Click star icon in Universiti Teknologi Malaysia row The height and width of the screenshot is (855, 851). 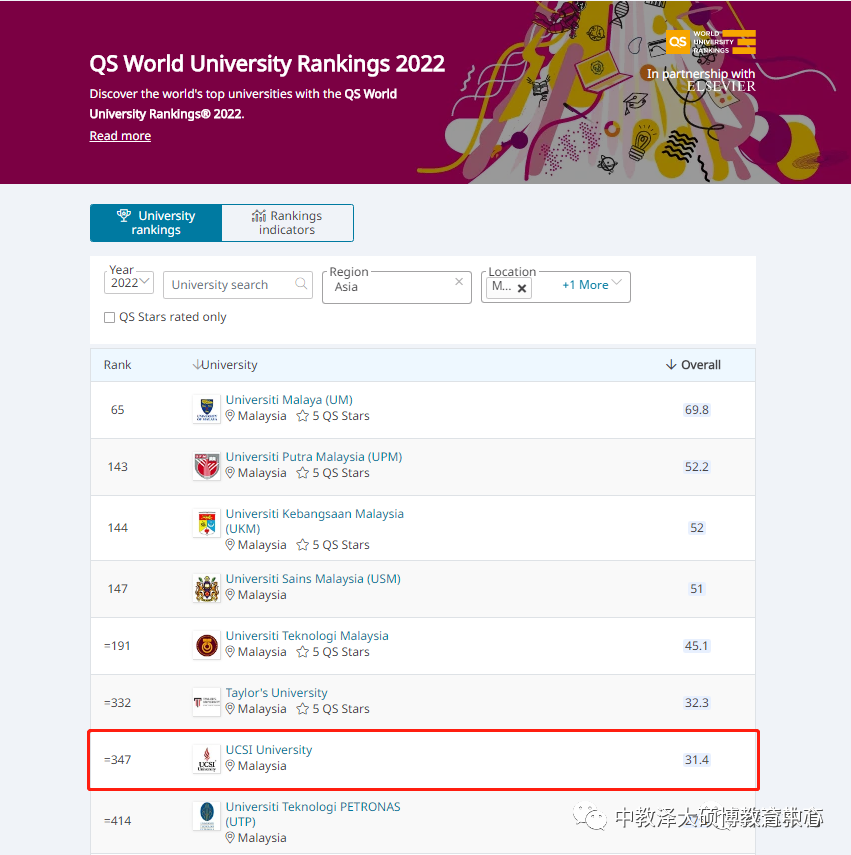[x=303, y=652]
